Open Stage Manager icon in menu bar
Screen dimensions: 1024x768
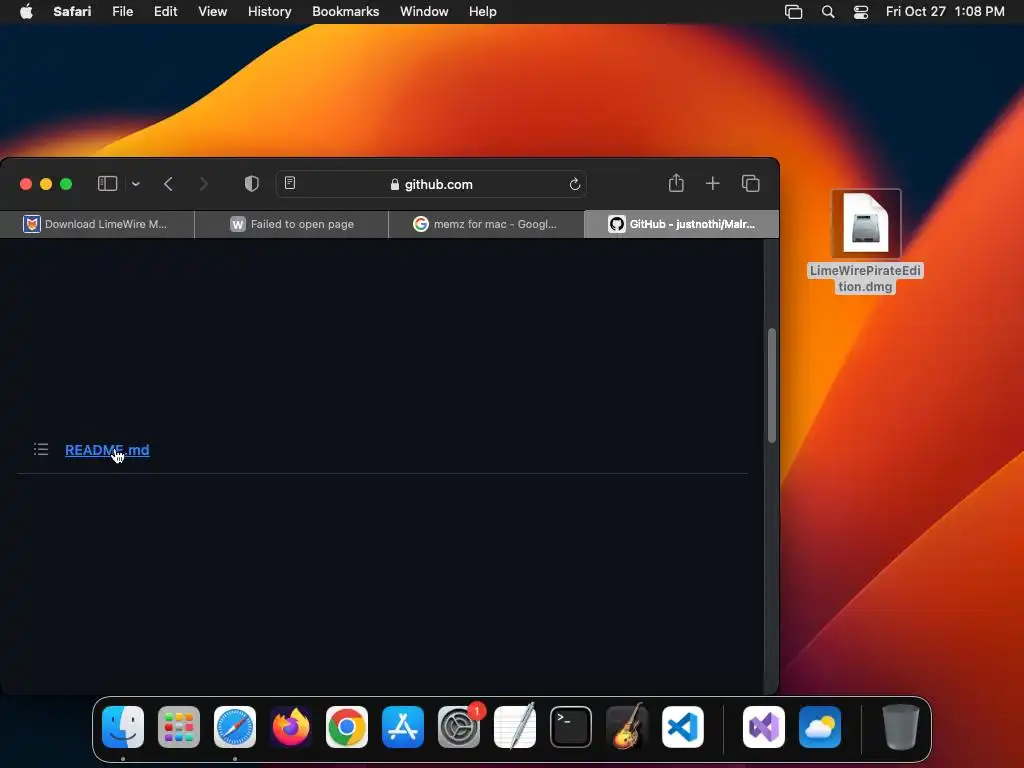pyautogui.click(x=793, y=12)
